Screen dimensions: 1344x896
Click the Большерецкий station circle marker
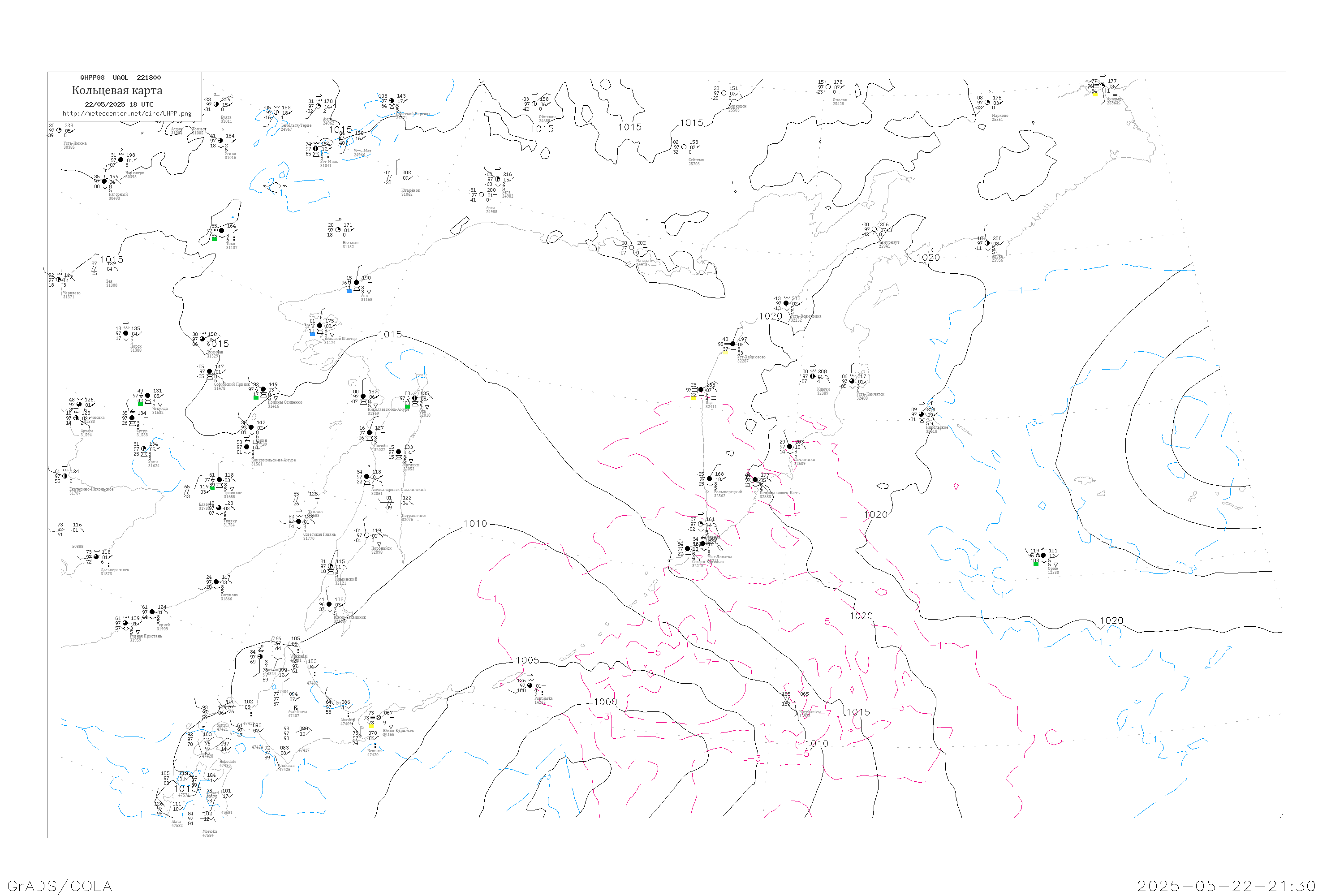point(709,479)
